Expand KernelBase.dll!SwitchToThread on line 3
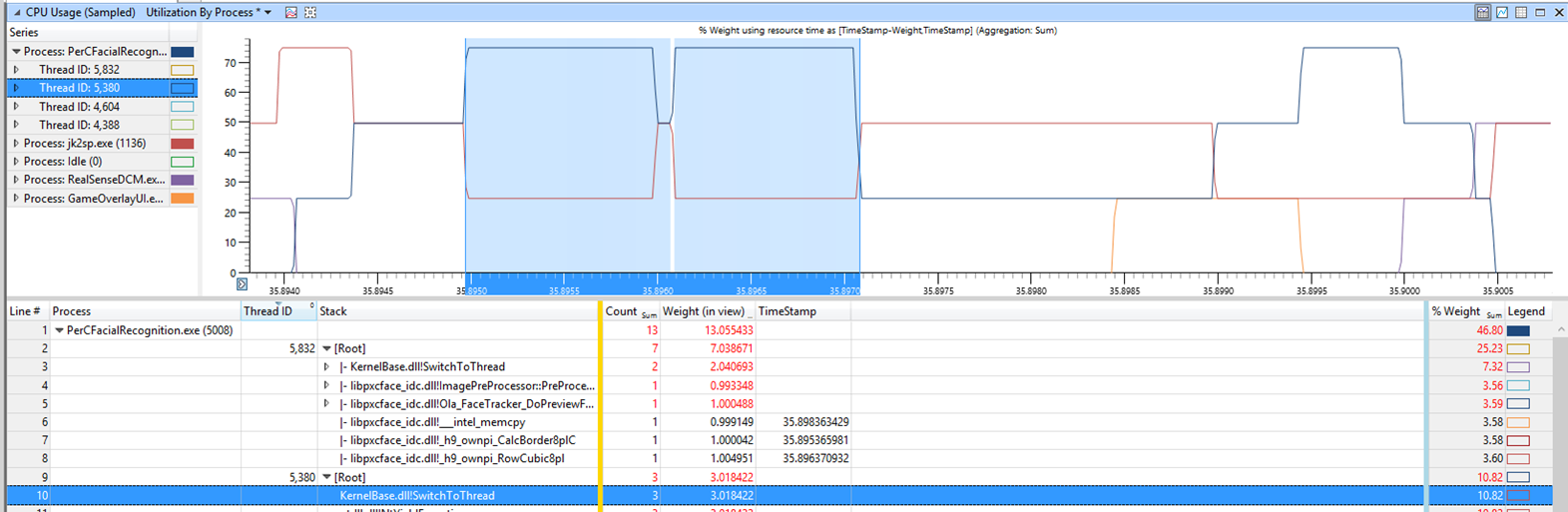Viewport: 1568px width, 512px height. 326,367
